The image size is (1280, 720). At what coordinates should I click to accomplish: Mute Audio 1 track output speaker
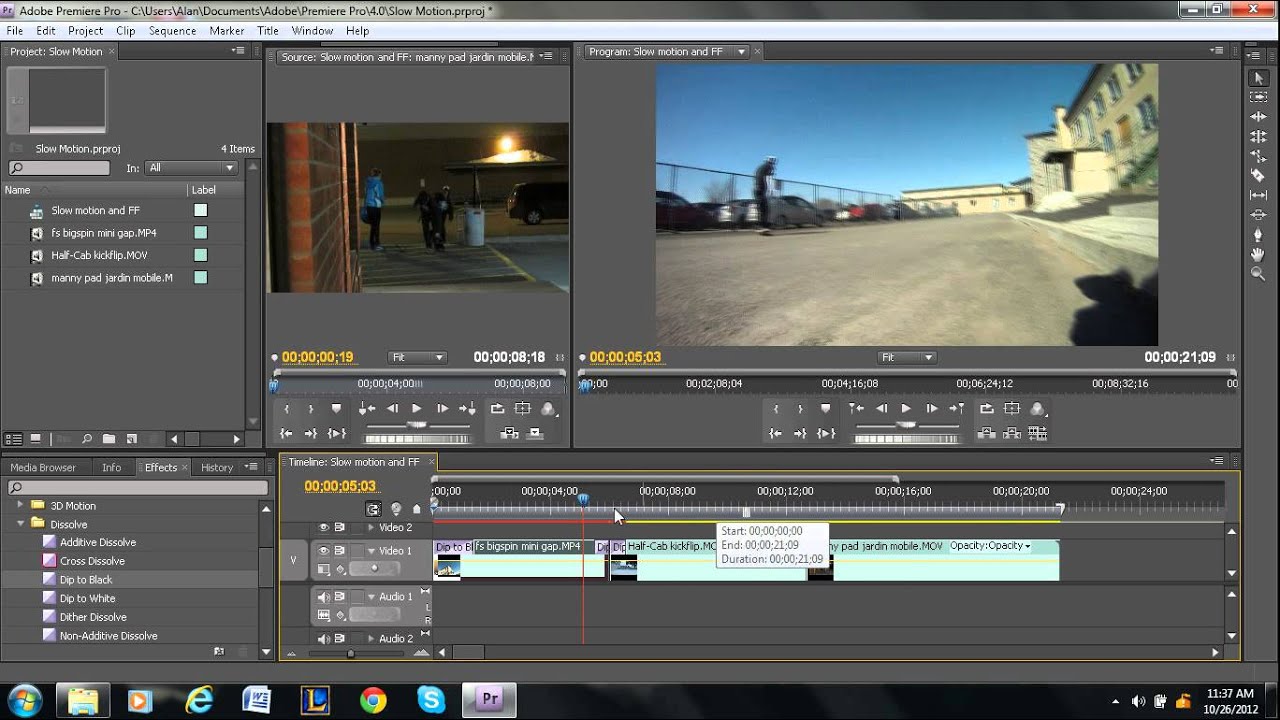323,597
